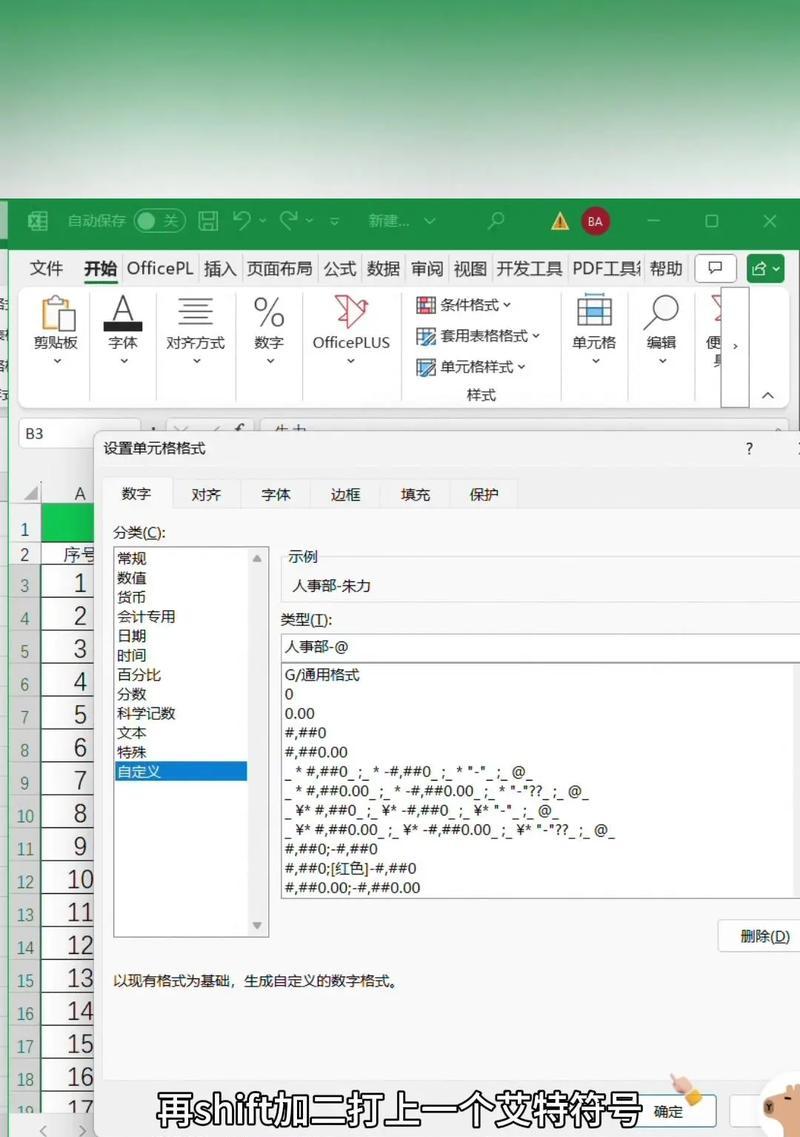Click the Redo arrow icon
This screenshot has width=800, height=1137.
click(x=289, y=220)
